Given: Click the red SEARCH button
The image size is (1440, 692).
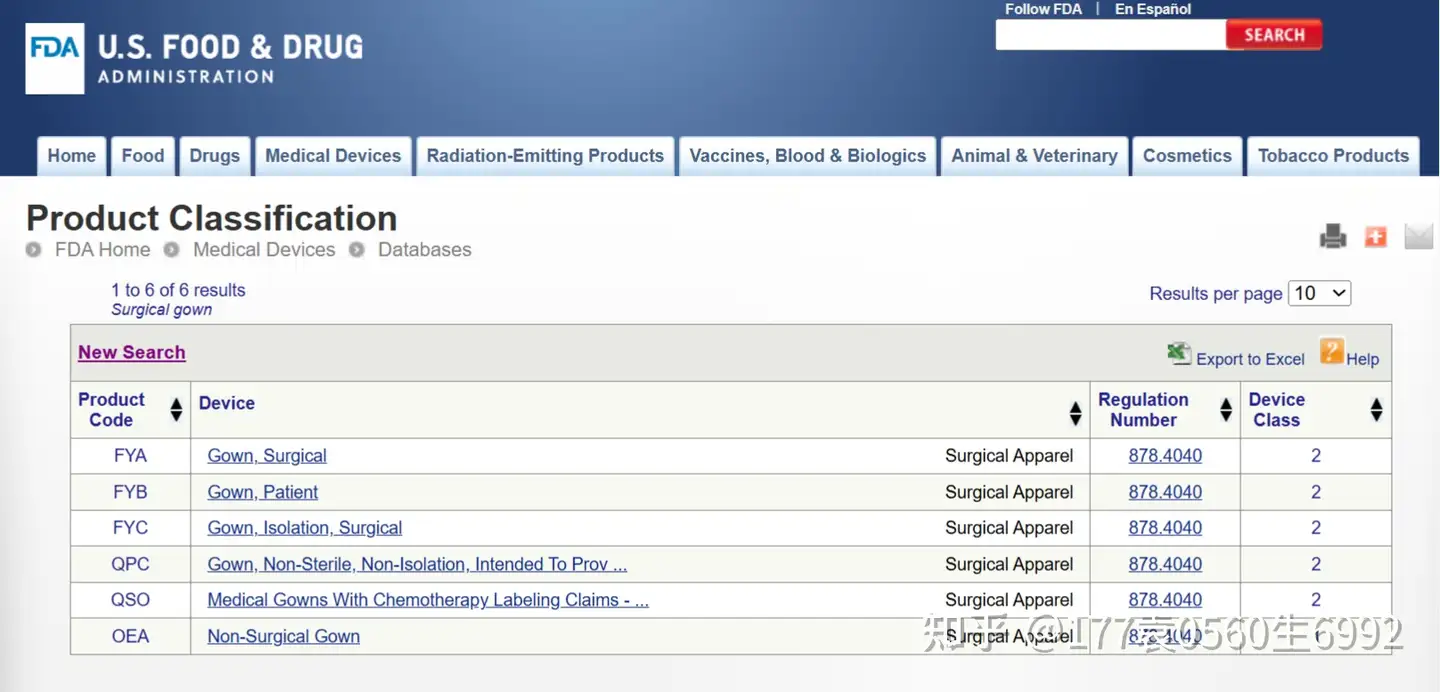Looking at the screenshot, I should point(1274,35).
